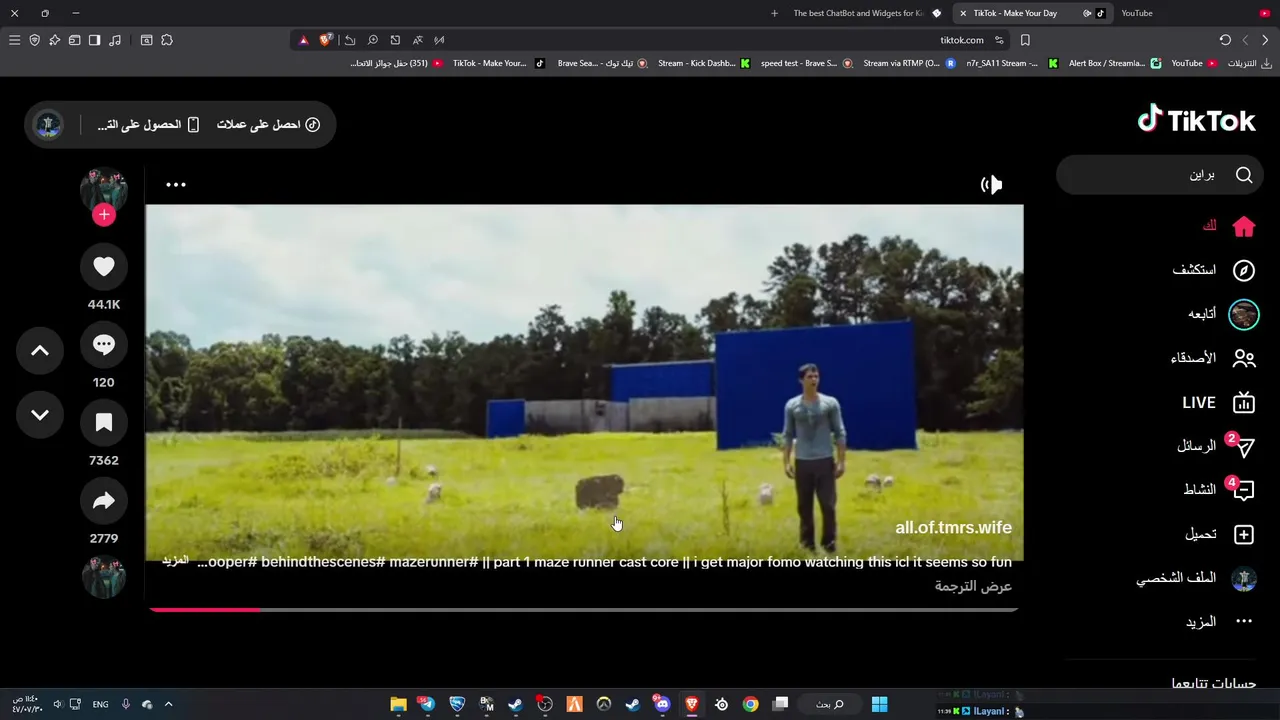Switch to best ChatBot and Widgets tab

coord(866,13)
